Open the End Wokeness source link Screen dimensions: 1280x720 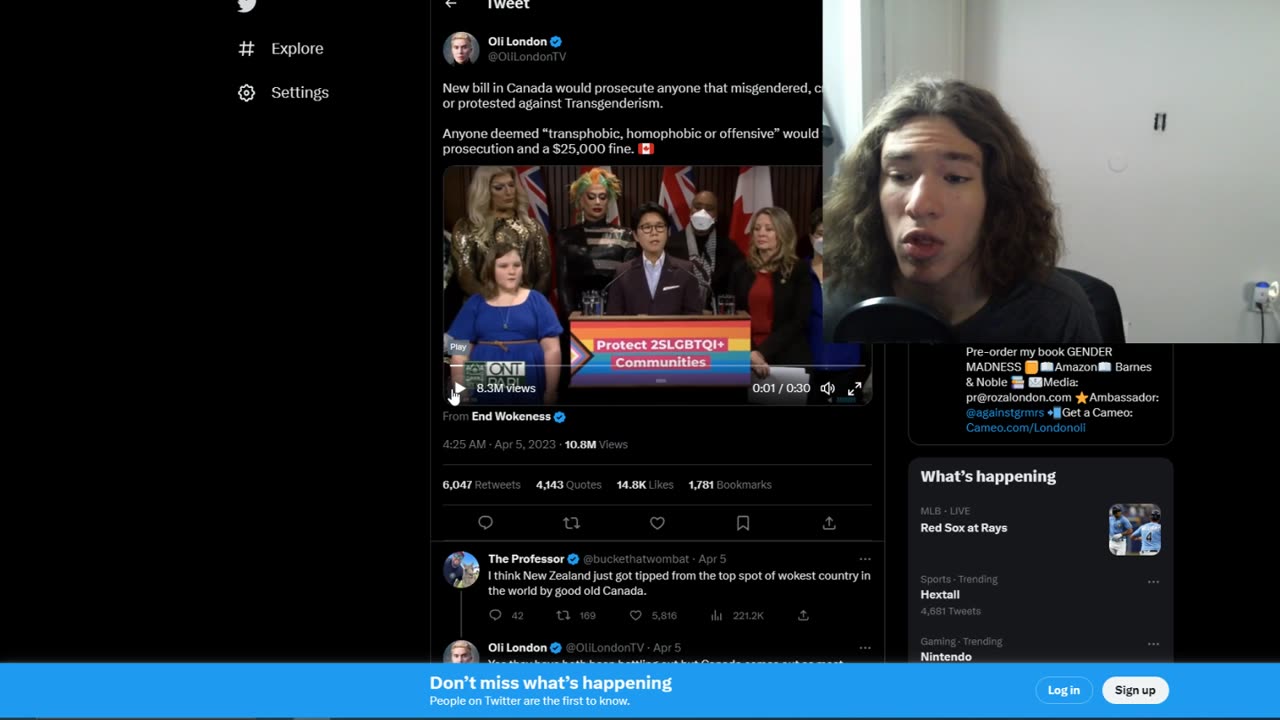pos(511,416)
